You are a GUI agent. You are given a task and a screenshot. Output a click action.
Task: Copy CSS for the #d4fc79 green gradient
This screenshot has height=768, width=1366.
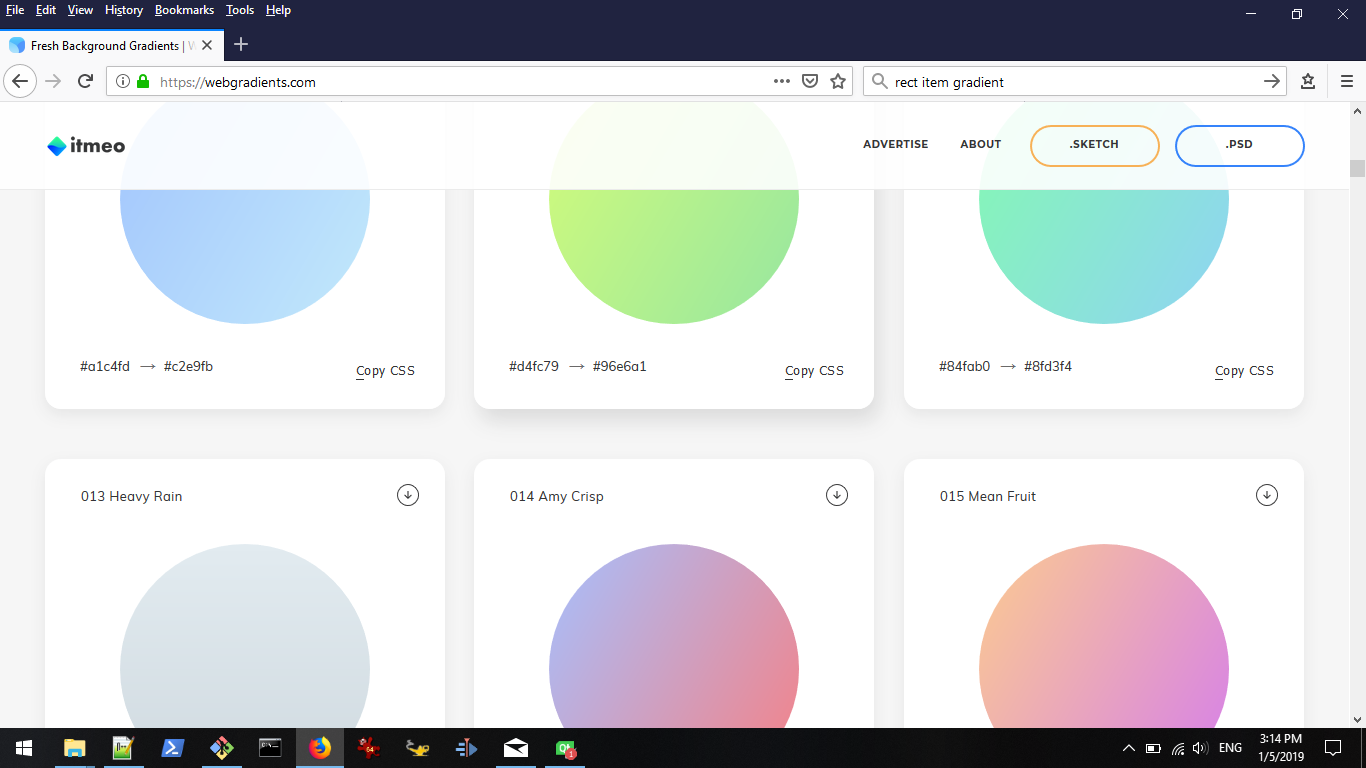[x=814, y=371]
